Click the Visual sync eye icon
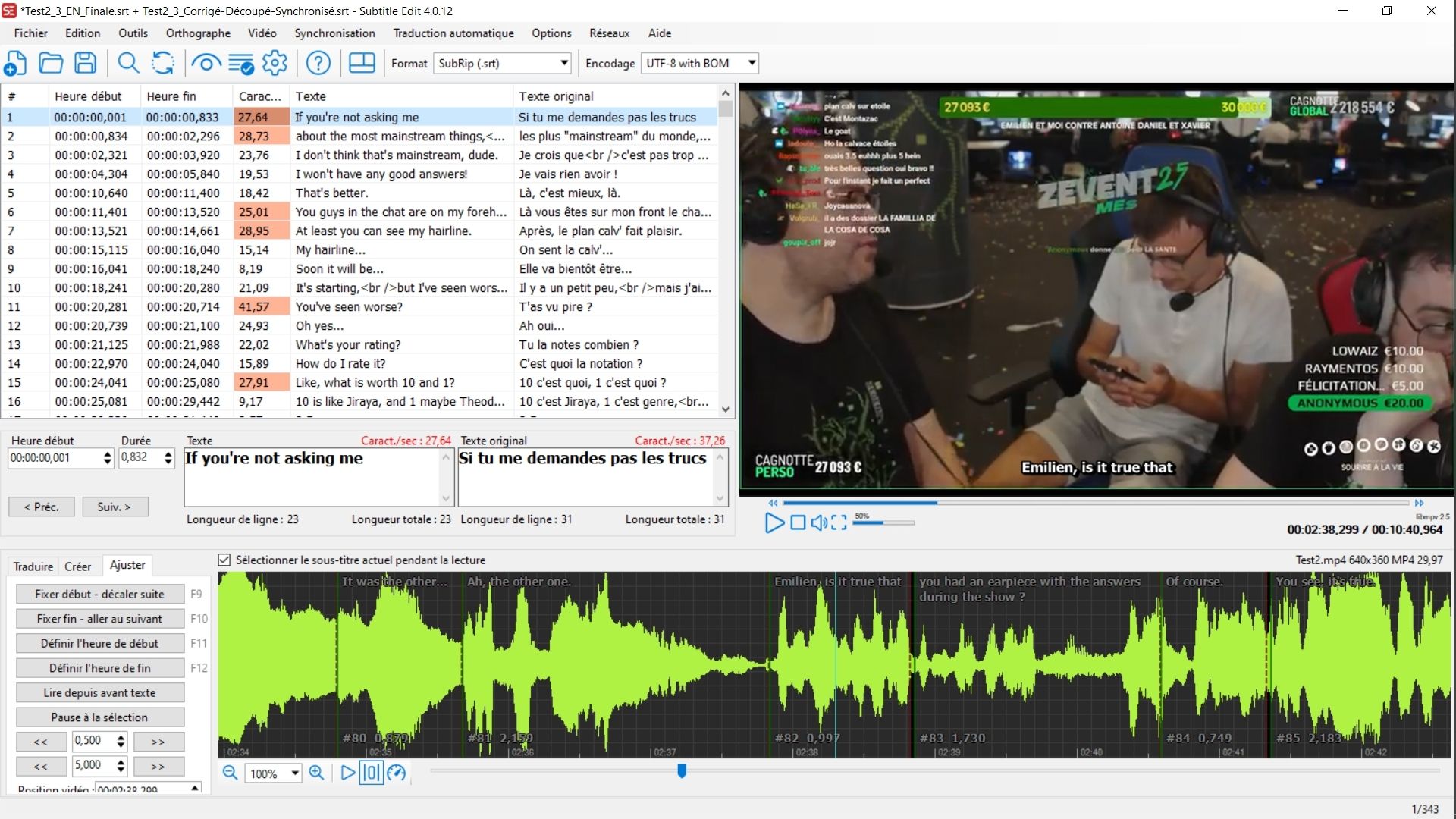Image resolution: width=1456 pixels, height=819 pixels. point(206,64)
